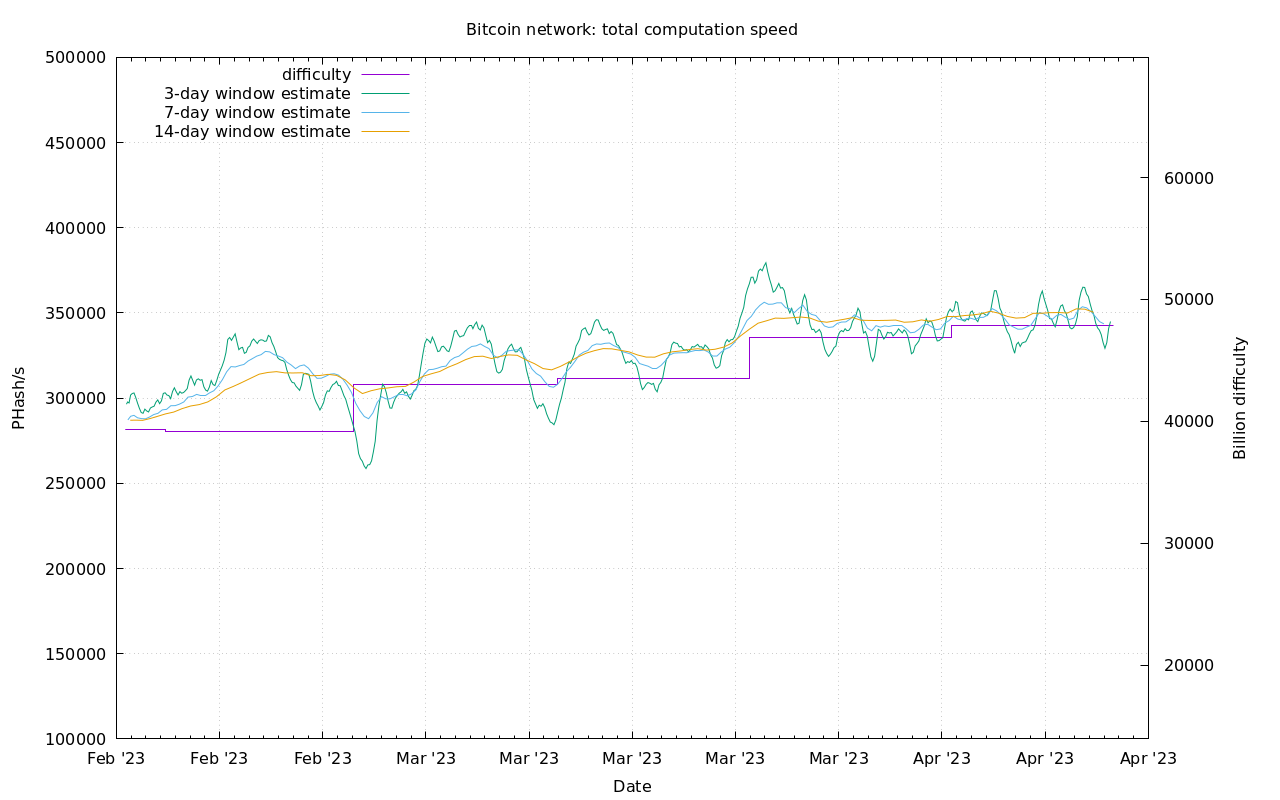Click the 150000 tick label on left axis

tap(76, 654)
